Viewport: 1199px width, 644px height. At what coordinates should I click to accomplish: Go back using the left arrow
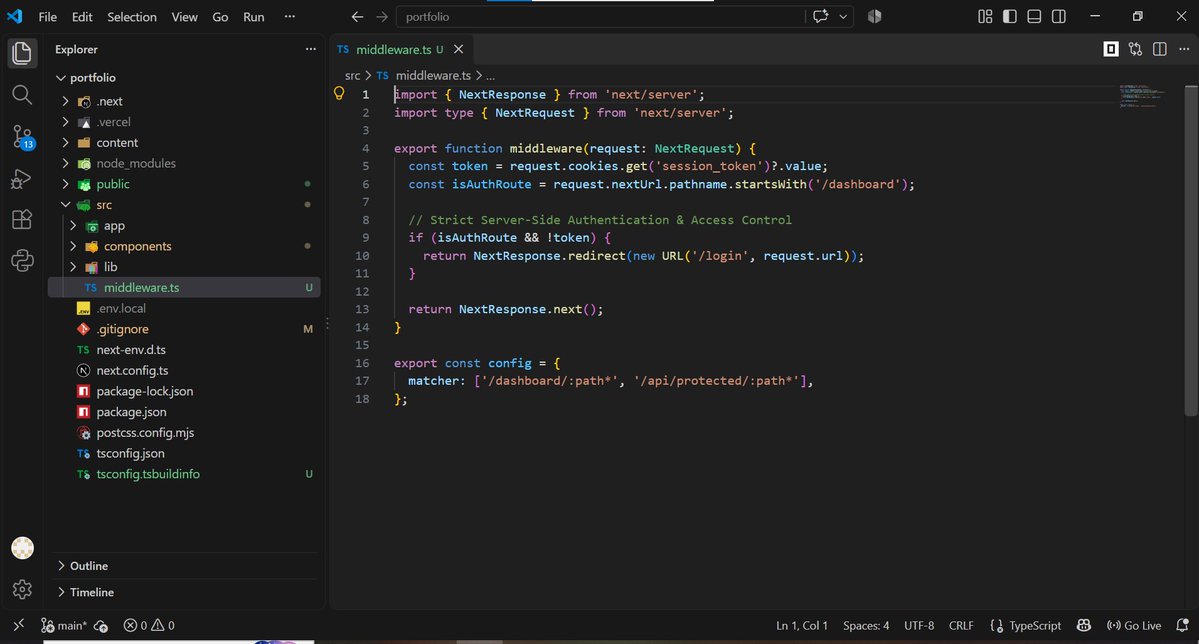click(357, 17)
